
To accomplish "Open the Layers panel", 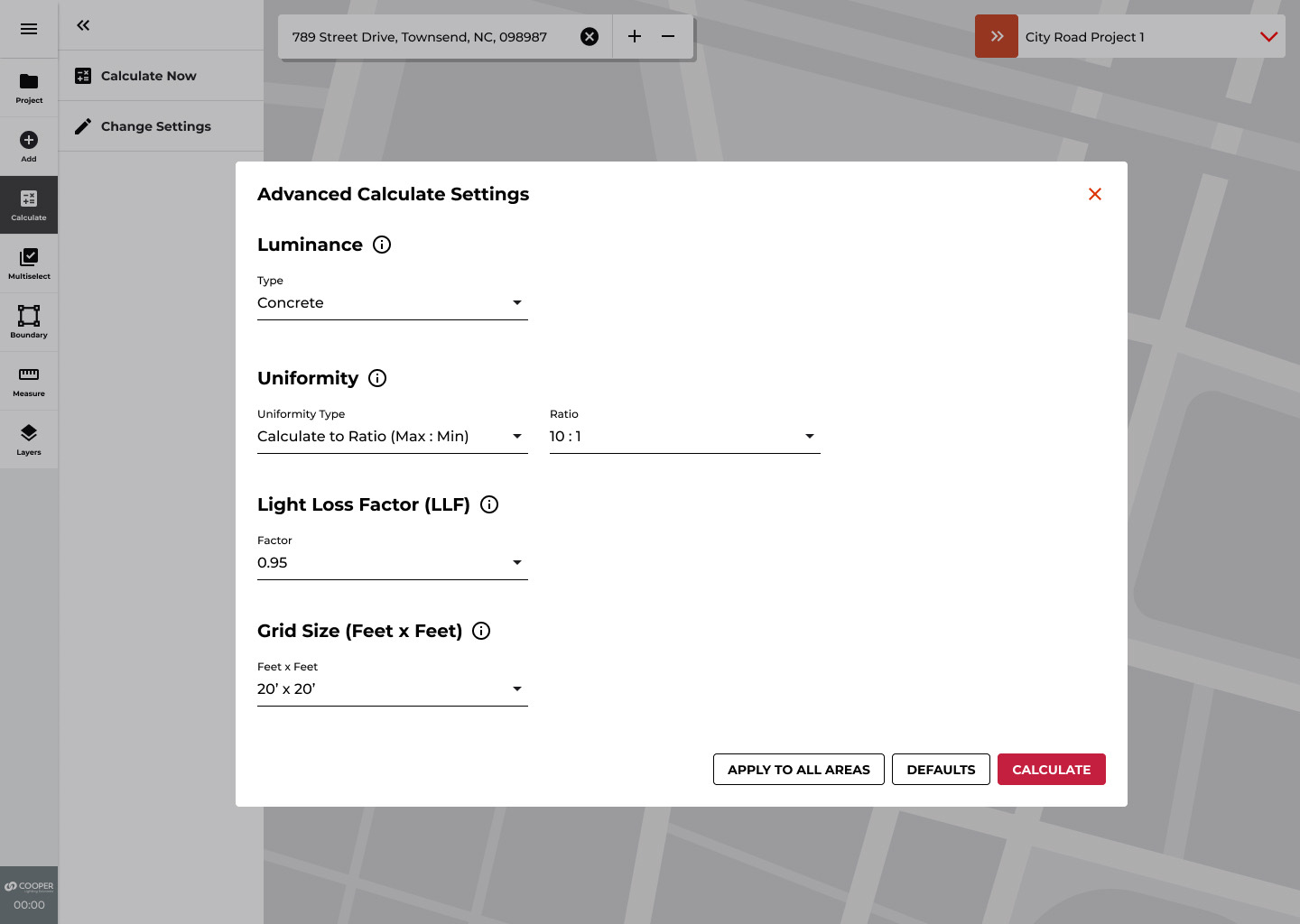I will click(x=29, y=439).
